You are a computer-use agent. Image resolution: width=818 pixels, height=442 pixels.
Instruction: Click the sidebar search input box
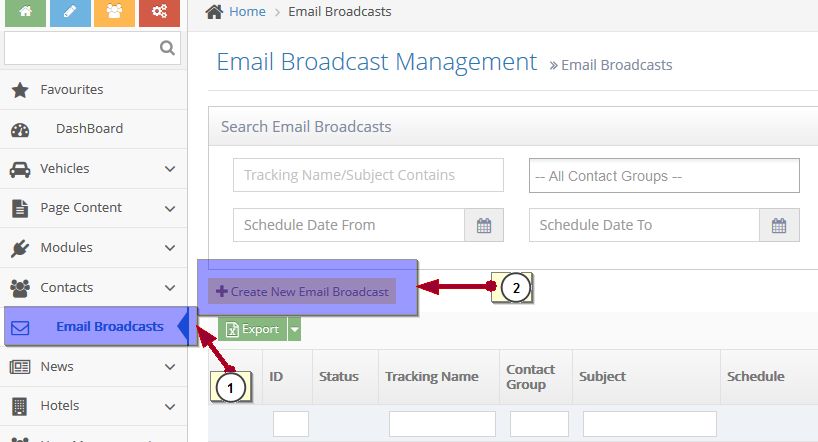(92, 48)
